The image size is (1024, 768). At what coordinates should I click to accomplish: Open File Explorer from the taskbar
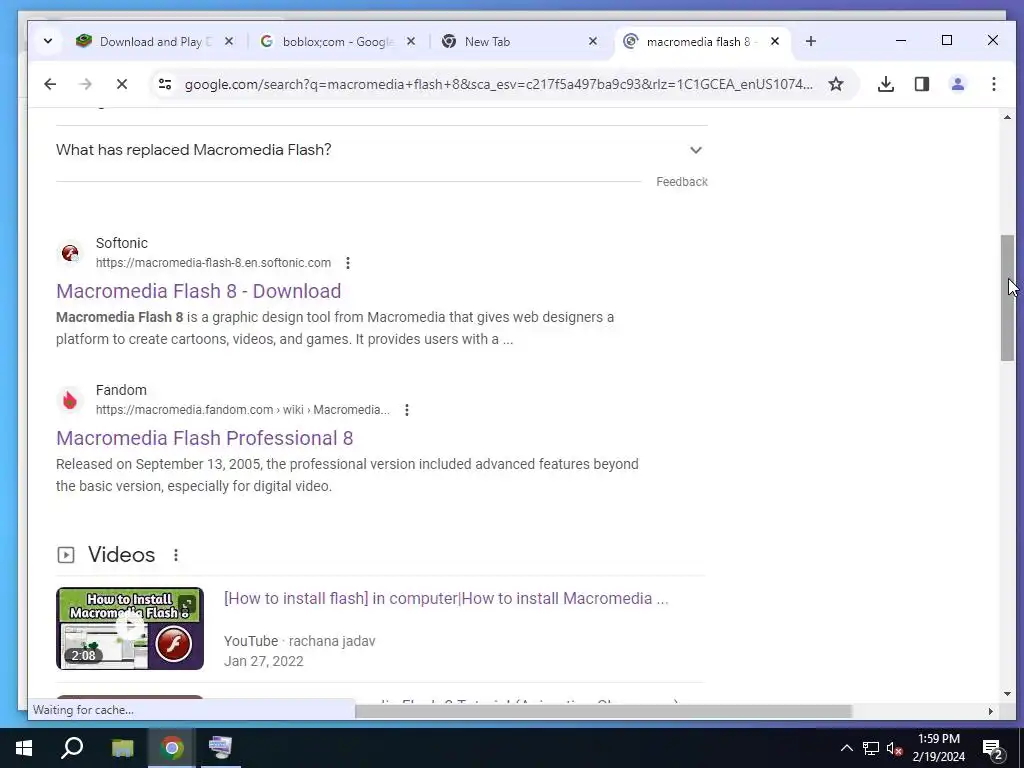click(x=122, y=748)
